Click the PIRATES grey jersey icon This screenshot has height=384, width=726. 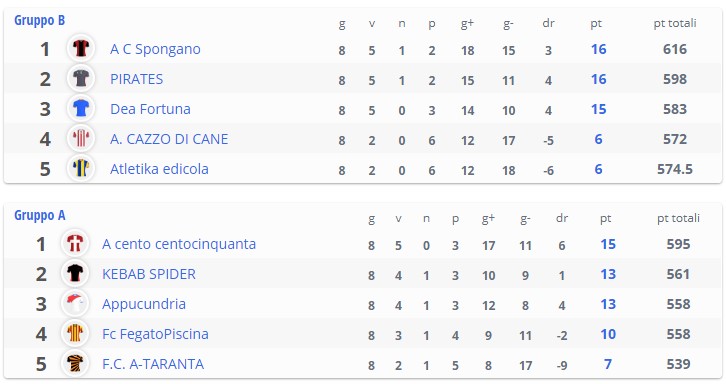click(x=81, y=78)
